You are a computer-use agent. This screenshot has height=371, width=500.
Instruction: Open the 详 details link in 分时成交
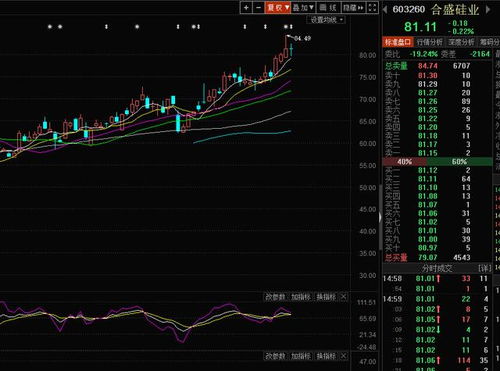(x=485, y=268)
